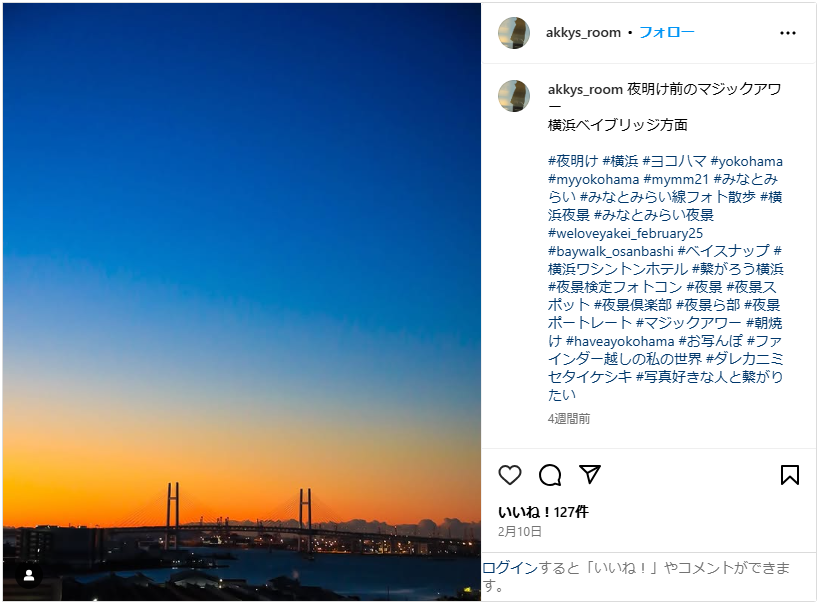The height and width of the screenshot is (606, 821).
Task: Open the three-dot more options menu
Action: click(788, 33)
